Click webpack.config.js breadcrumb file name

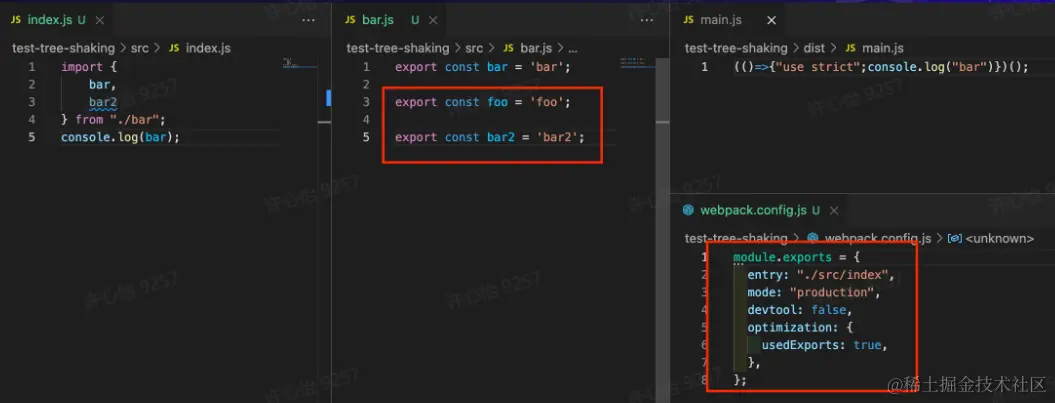point(878,238)
